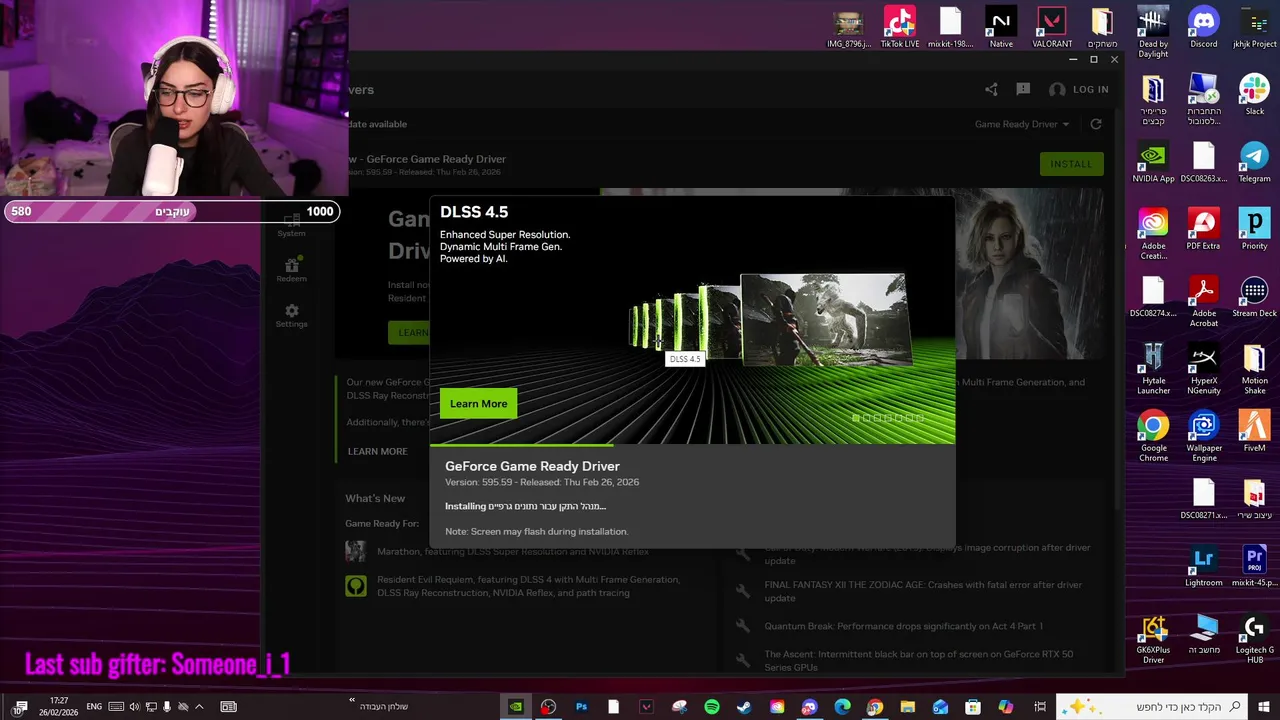The width and height of the screenshot is (1280, 720).
Task: Open the System sidebar item
Action: point(291,225)
